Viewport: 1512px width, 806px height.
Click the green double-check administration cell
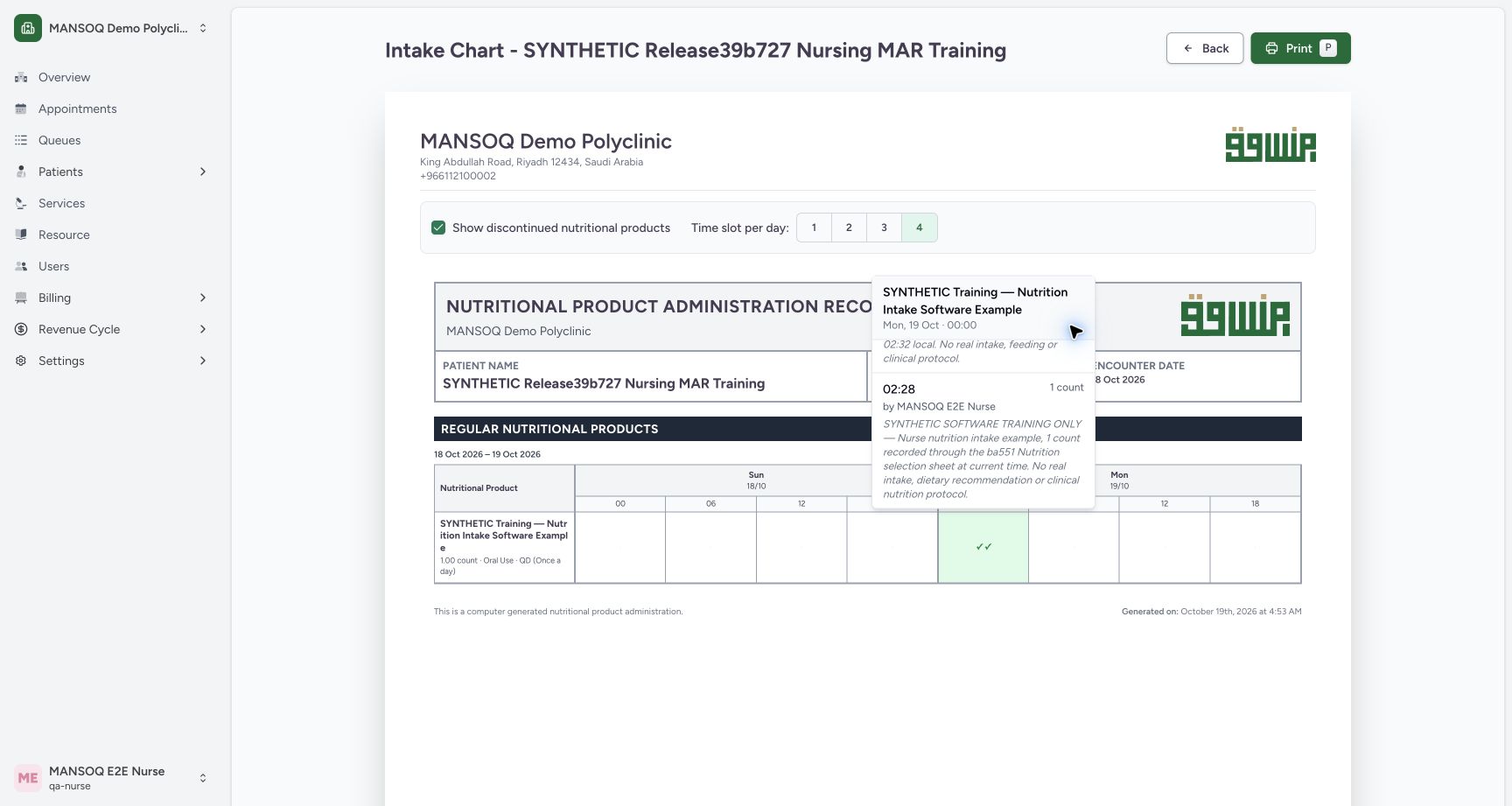[x=983, y=547]
